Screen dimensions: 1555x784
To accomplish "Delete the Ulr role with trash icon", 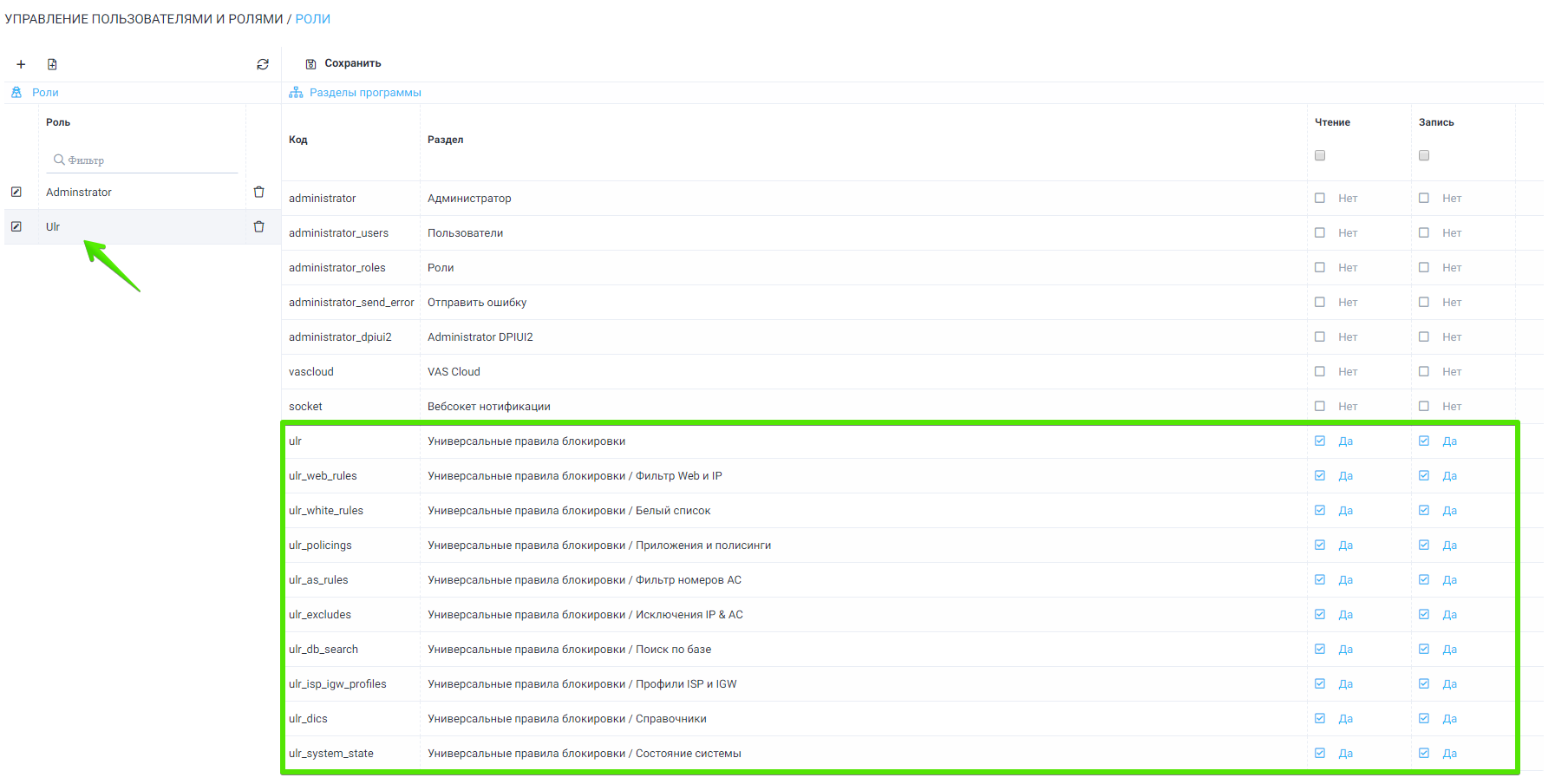I will pyautogui.click(x=258, y=226).
